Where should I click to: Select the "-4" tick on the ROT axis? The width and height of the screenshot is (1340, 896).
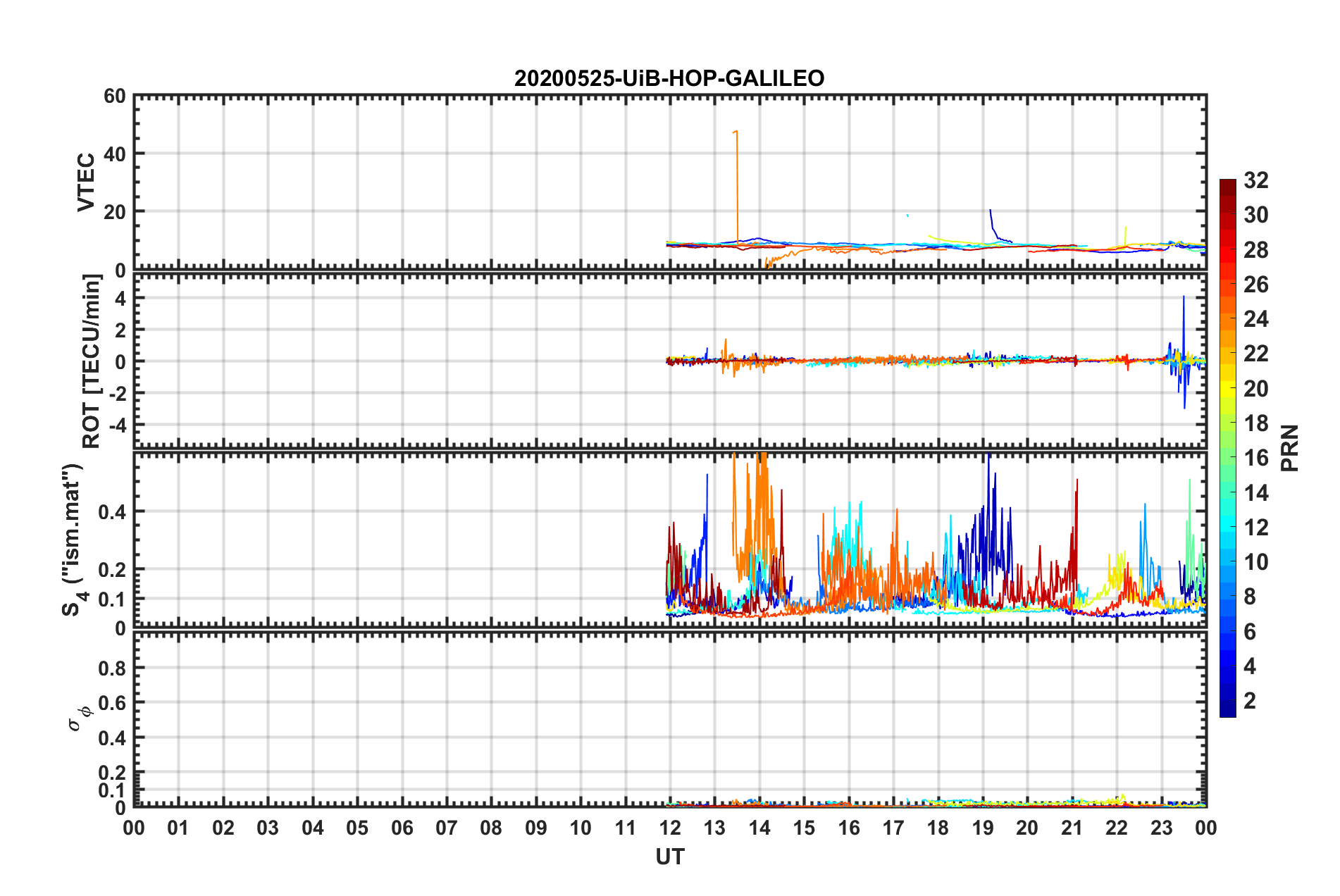(117, 425)
